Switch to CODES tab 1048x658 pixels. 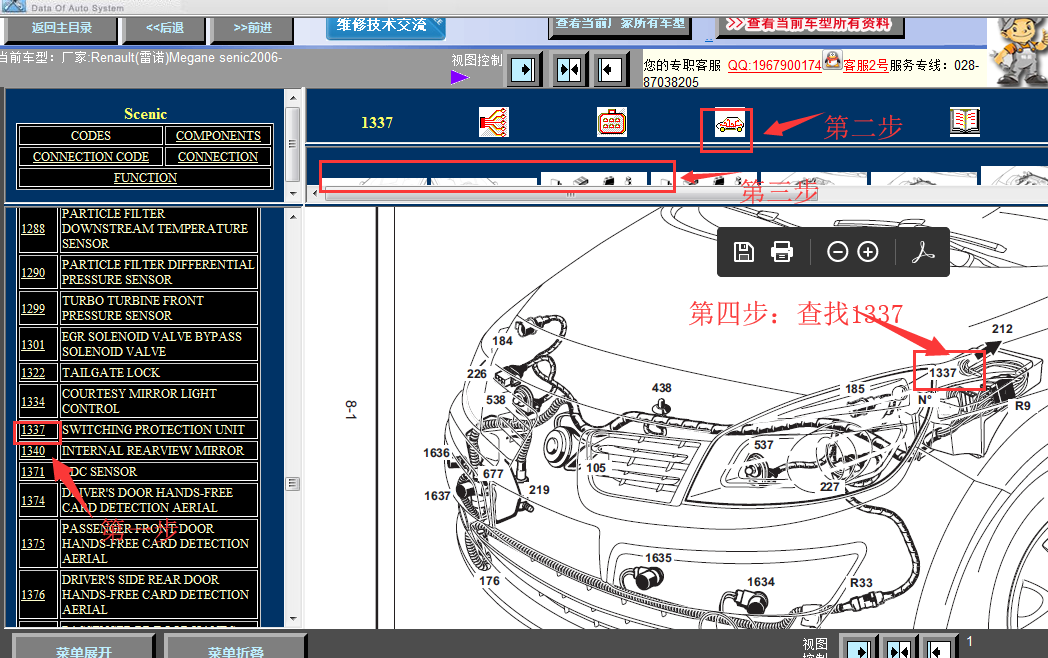(91, 135)
